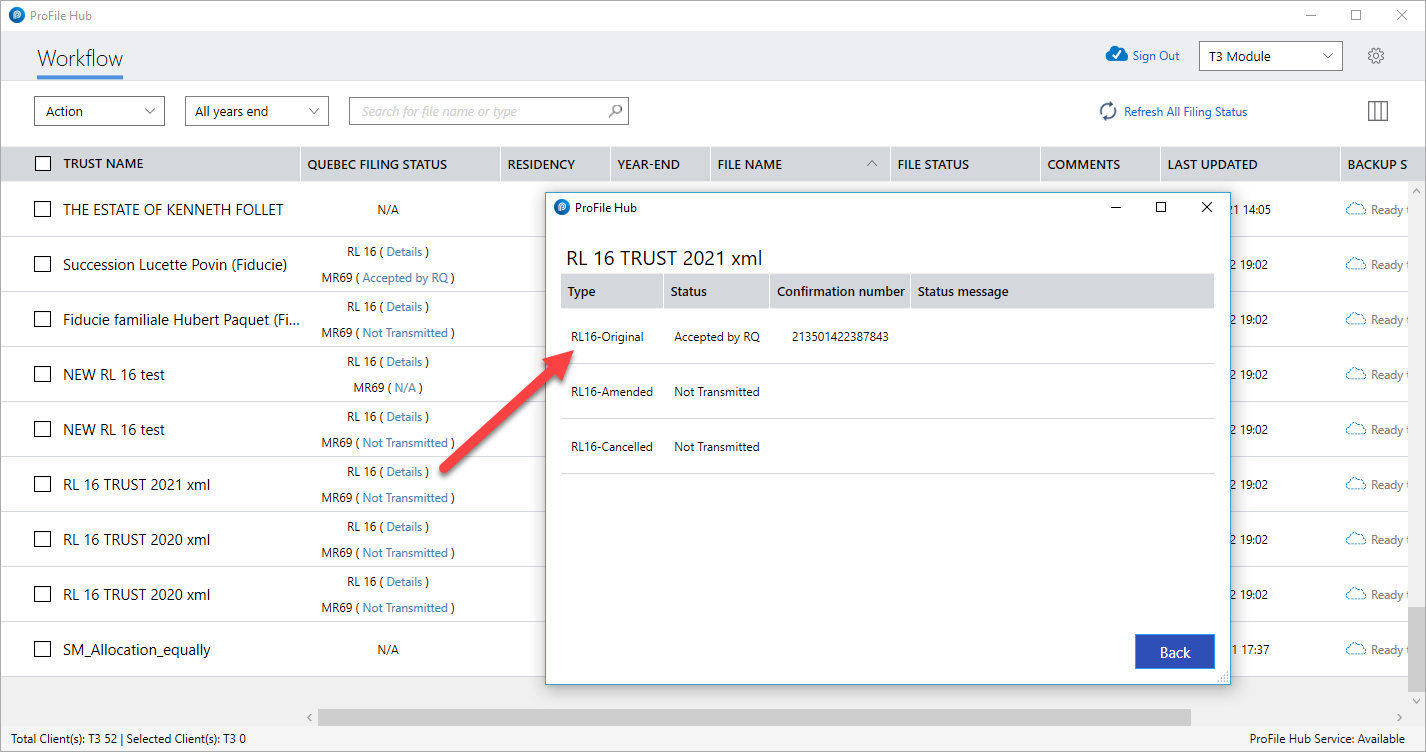Viewport: 1426px width, 752px height.
Task: Click backup cloud icon for Succession Lucette Povin
Action: point(1356,264)
